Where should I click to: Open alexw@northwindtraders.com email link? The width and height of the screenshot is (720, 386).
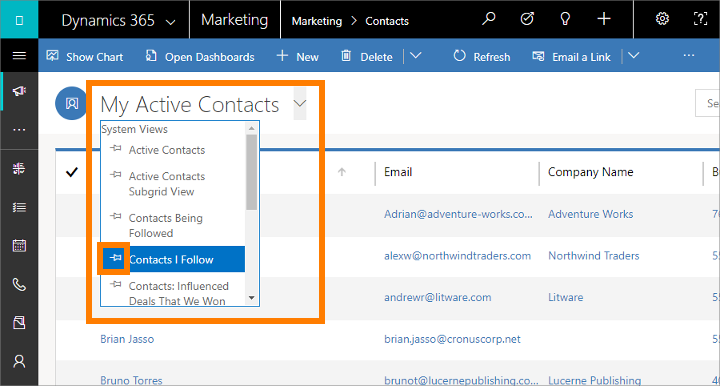[x=457, y=256]
